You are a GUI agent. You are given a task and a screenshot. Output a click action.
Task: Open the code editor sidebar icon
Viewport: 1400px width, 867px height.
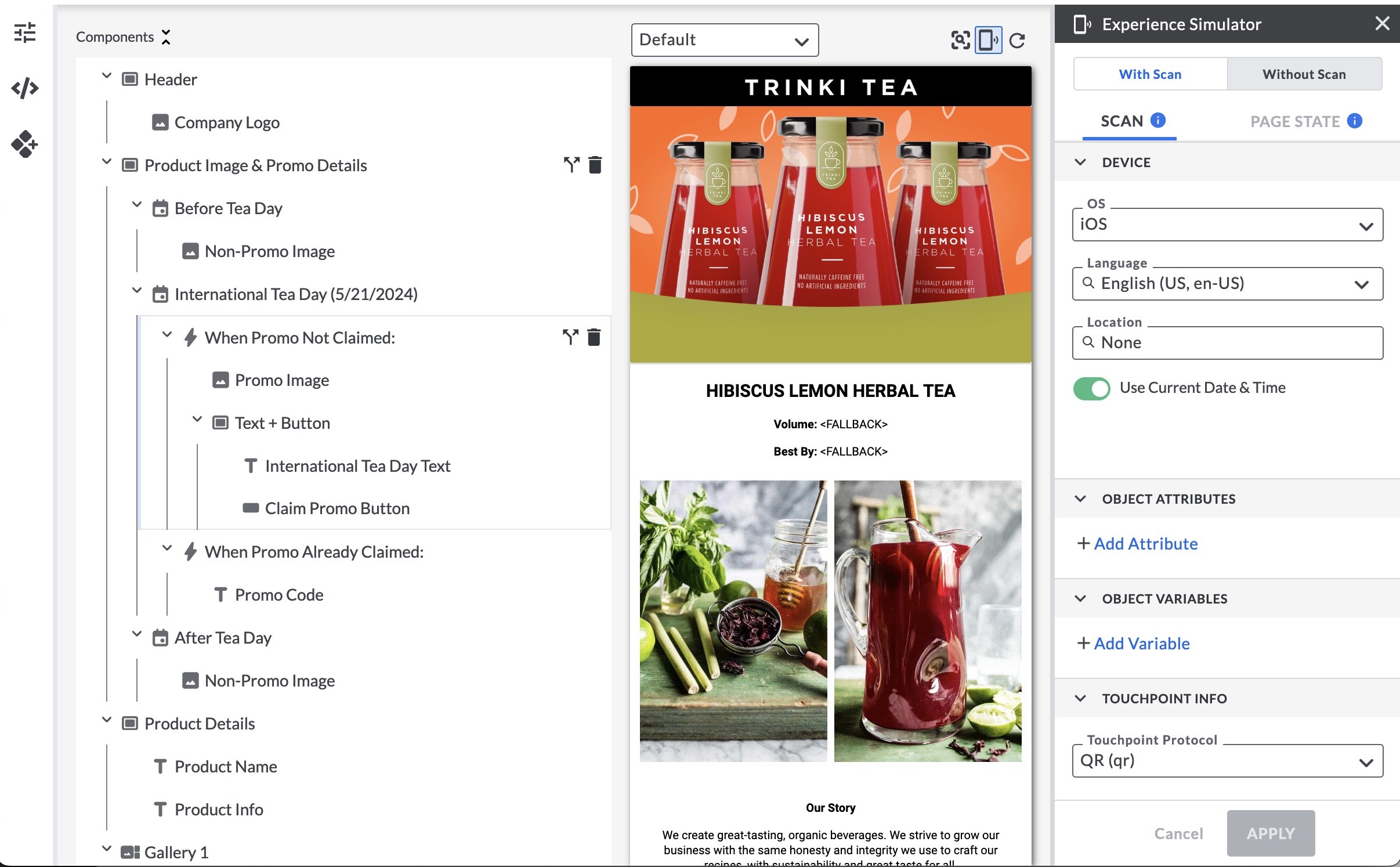point(25,88)
